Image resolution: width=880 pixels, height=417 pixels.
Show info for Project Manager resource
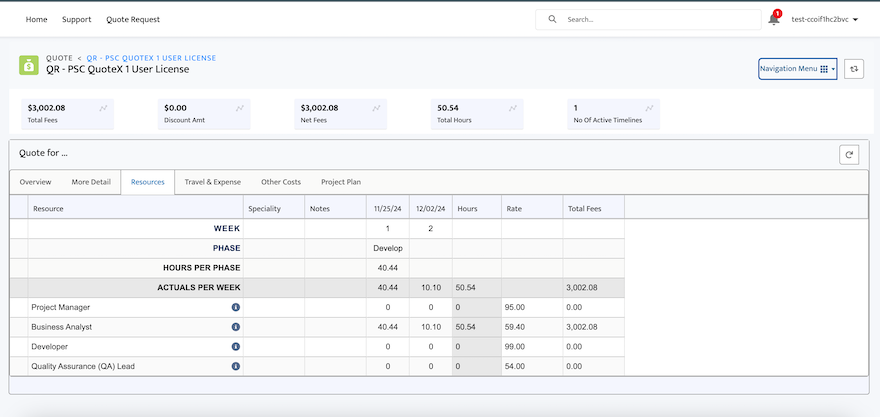pyautogui.click(x=236, y=308)
